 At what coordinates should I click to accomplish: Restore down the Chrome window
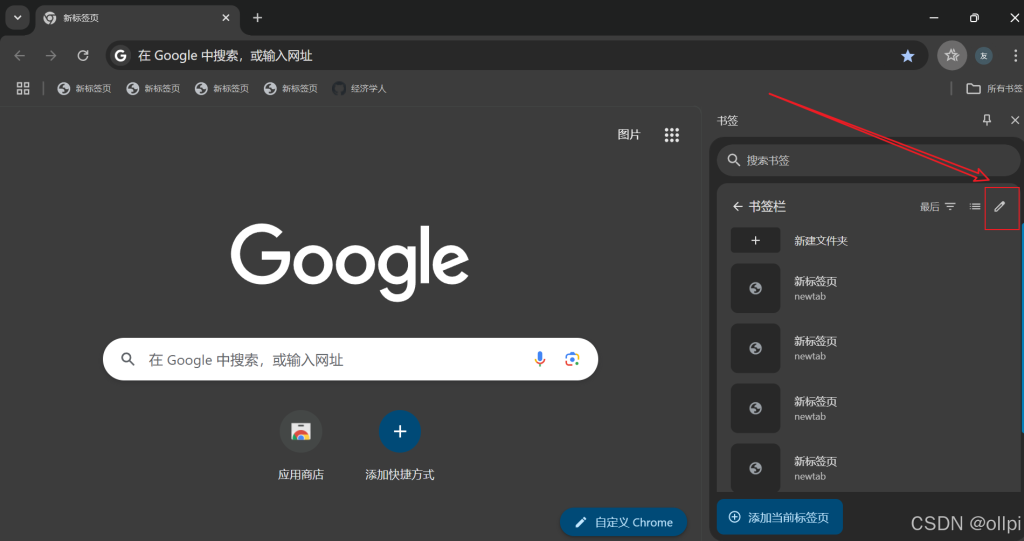click(x=974, y=18)
